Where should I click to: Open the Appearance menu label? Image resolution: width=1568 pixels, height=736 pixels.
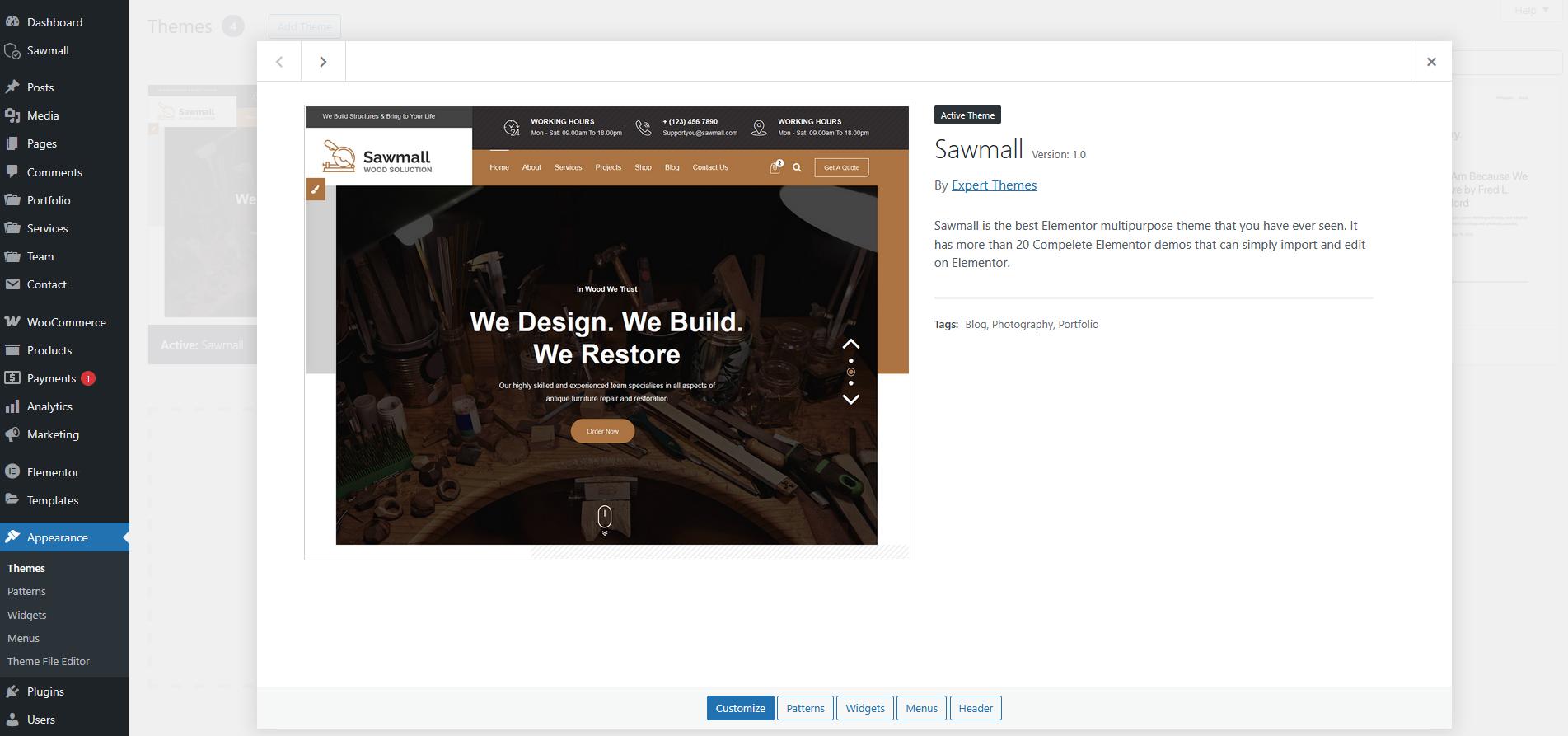click(x=57, y=537)
